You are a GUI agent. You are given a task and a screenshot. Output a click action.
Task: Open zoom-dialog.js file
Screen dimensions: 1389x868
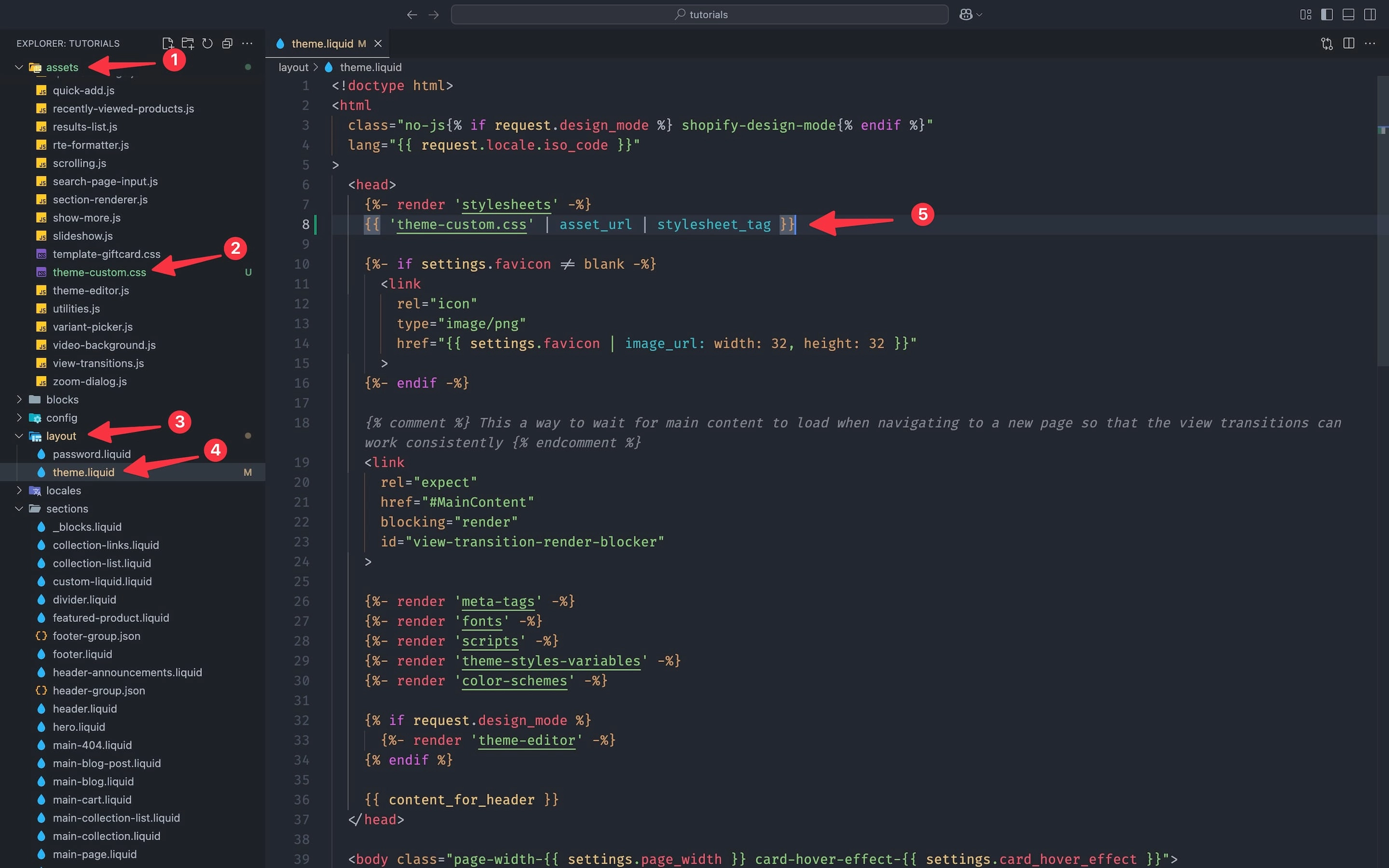90,382
